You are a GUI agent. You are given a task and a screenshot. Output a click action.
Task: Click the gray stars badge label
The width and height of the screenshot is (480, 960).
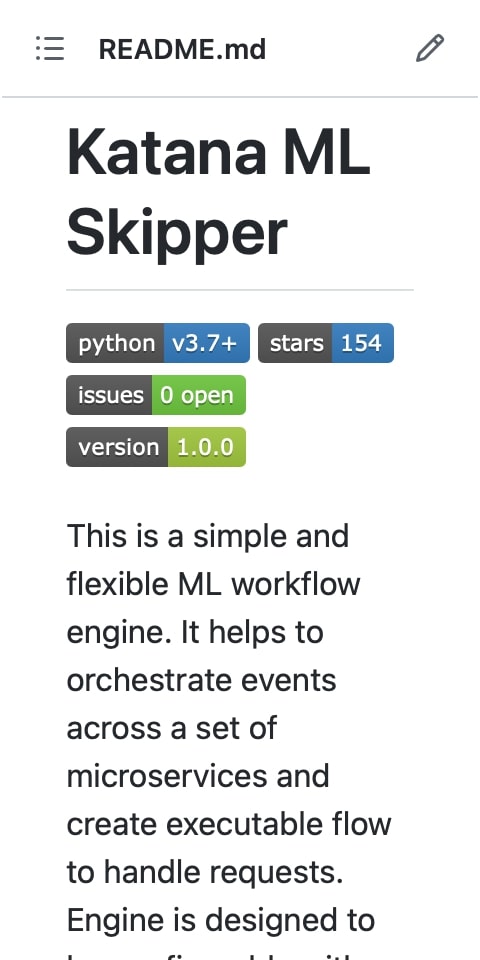tap(295, 343)
